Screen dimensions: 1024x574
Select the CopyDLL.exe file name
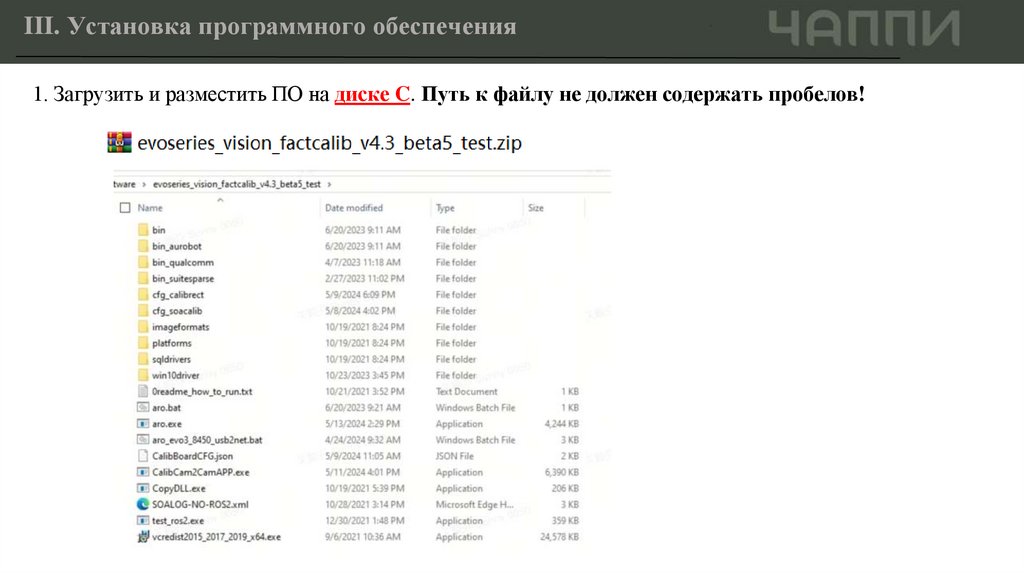coord(179,488)
